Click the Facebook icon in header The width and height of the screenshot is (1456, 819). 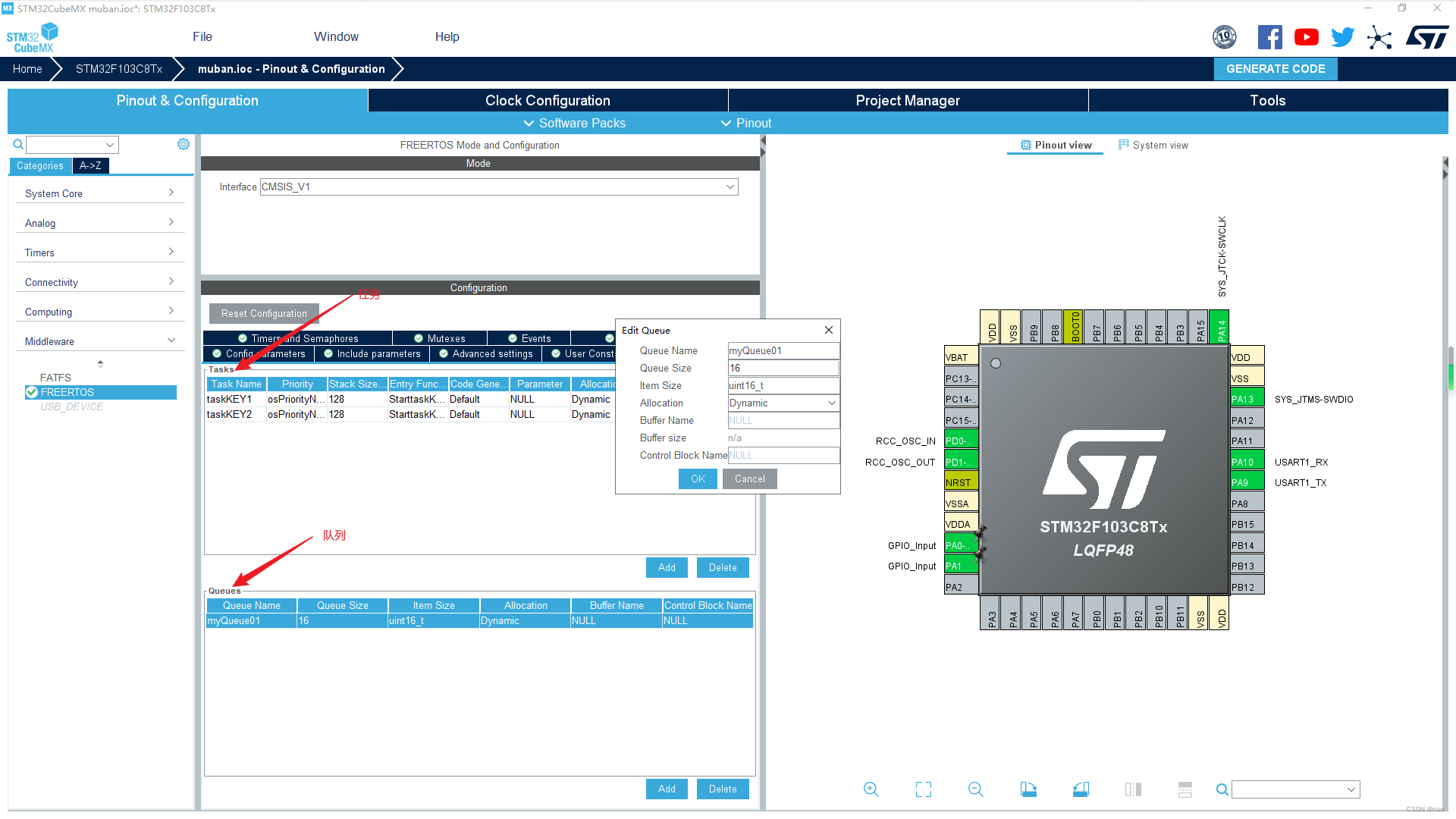(1269, 37)
